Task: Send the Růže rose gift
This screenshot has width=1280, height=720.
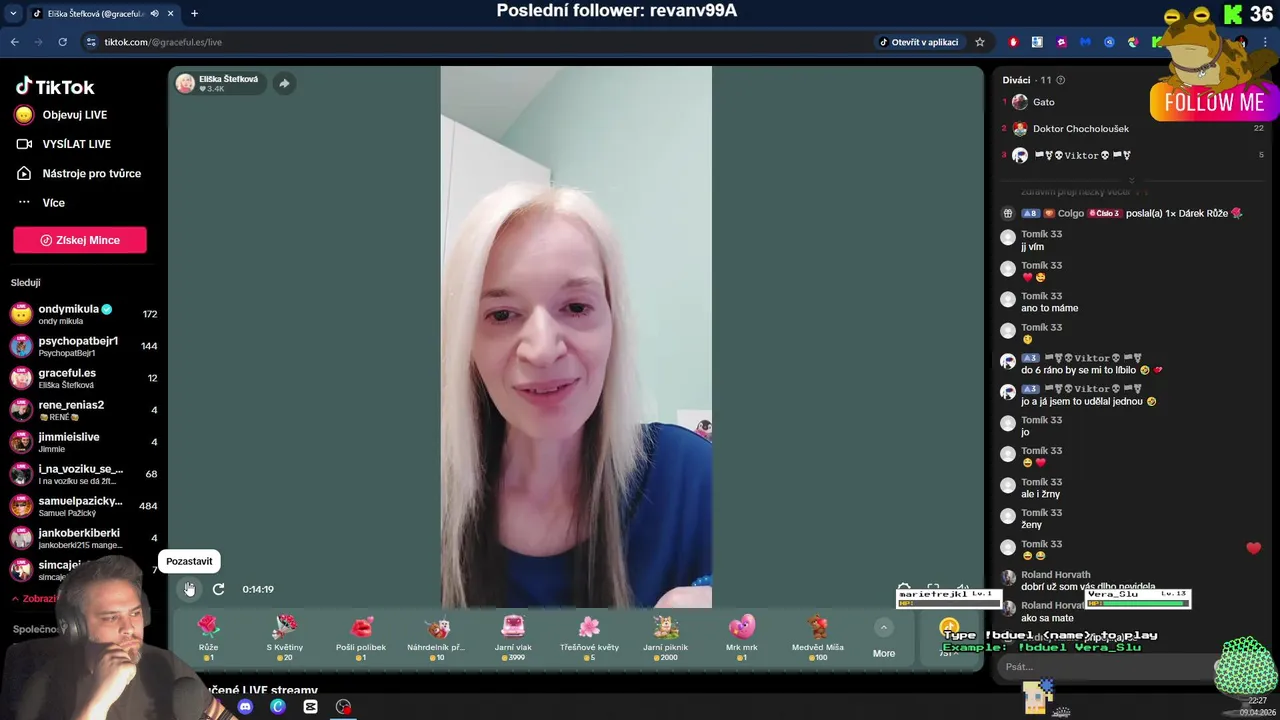Action: click(208, 637)
